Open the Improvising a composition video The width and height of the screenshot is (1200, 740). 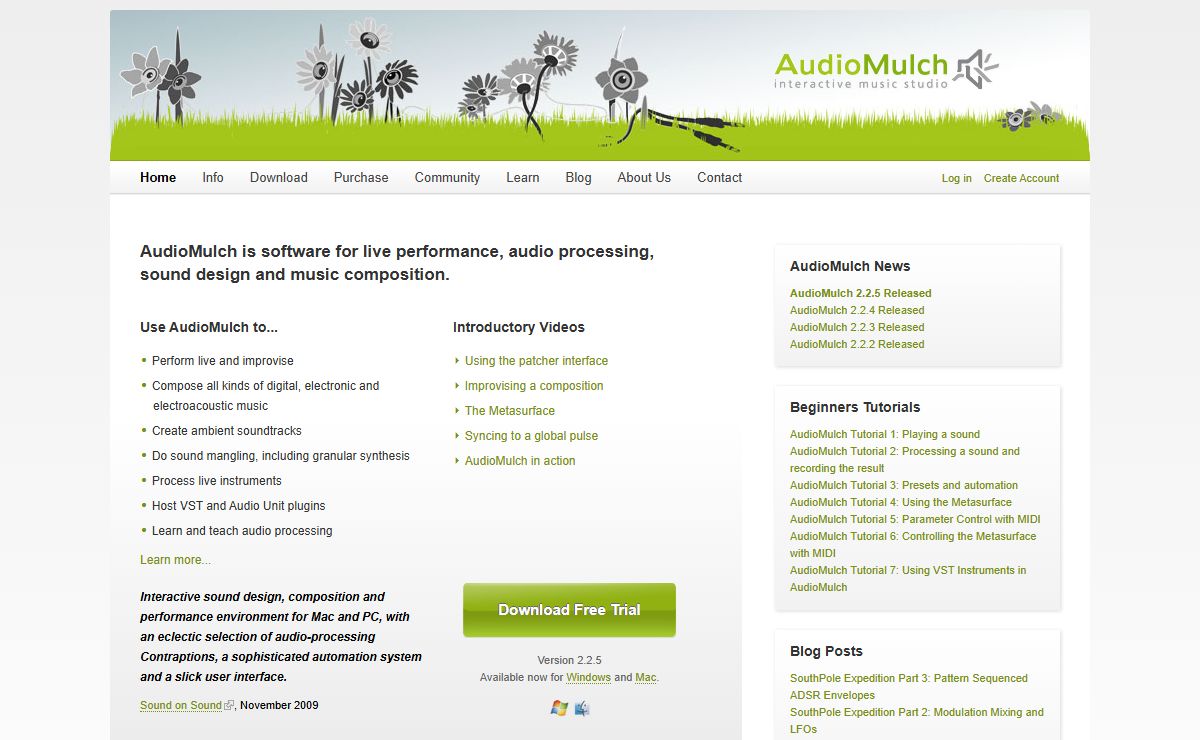pyautogui.click(x=534, y=386)
